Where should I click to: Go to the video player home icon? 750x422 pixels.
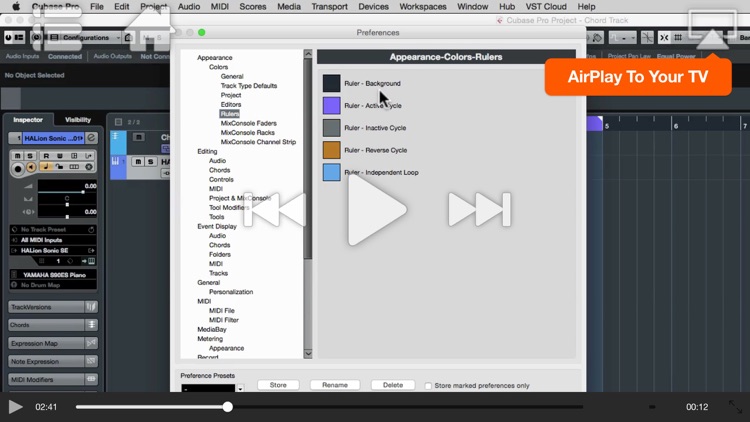(x=148, y=30)
